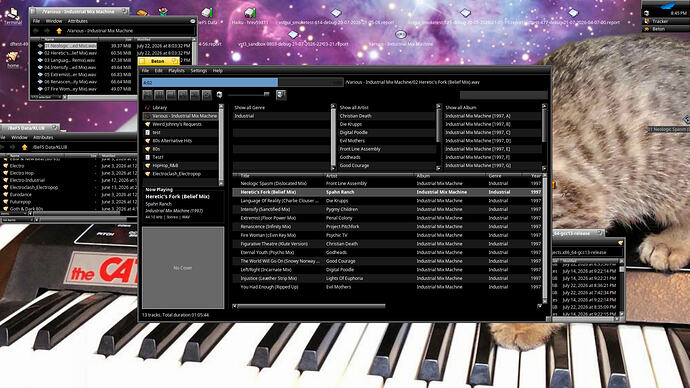The height and width of the screenshot is (388, 690).
Task: Click the blue playback progress bar
Action: point(209,82)
